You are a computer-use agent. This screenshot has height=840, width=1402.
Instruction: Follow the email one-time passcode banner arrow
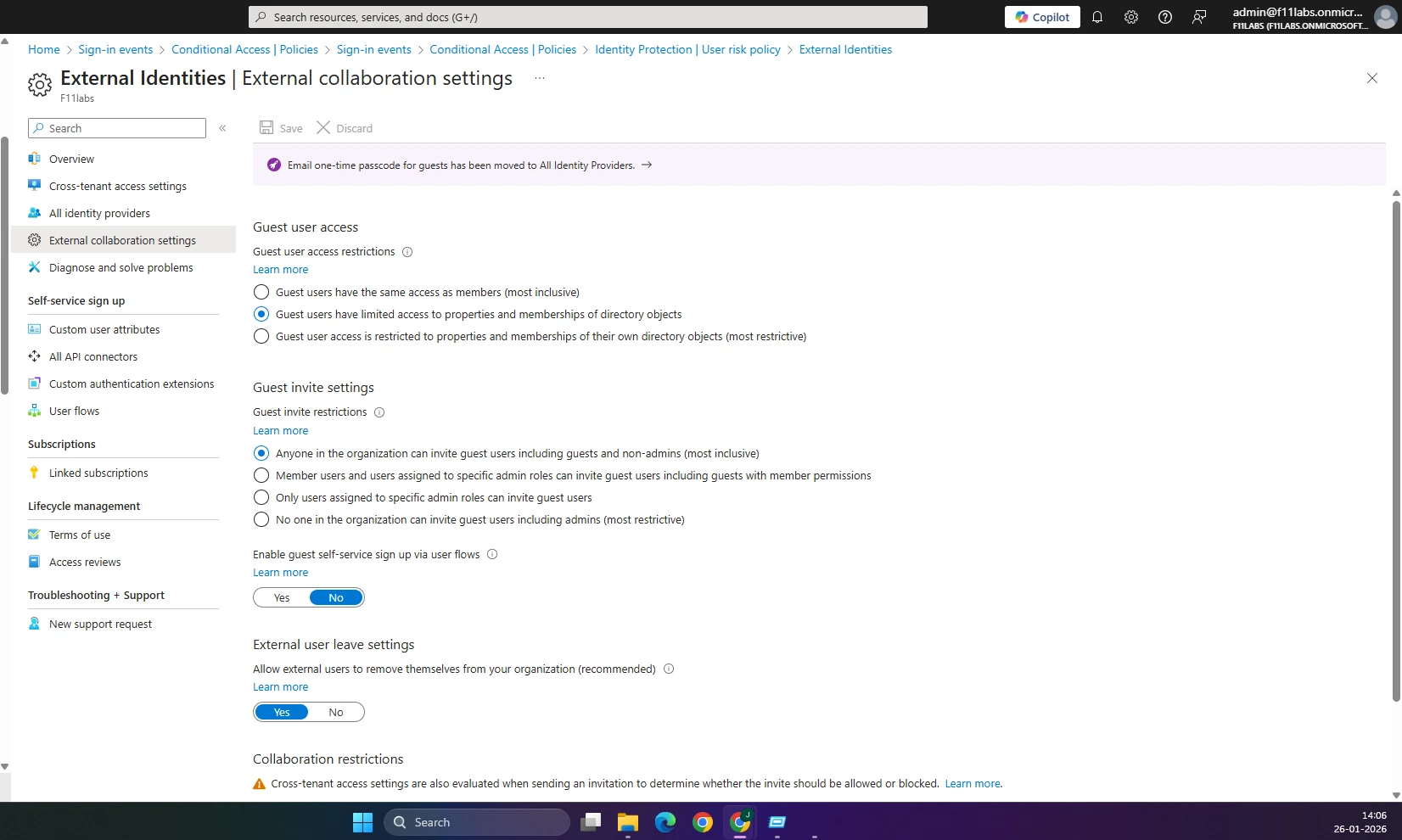(x=647, y=165)
